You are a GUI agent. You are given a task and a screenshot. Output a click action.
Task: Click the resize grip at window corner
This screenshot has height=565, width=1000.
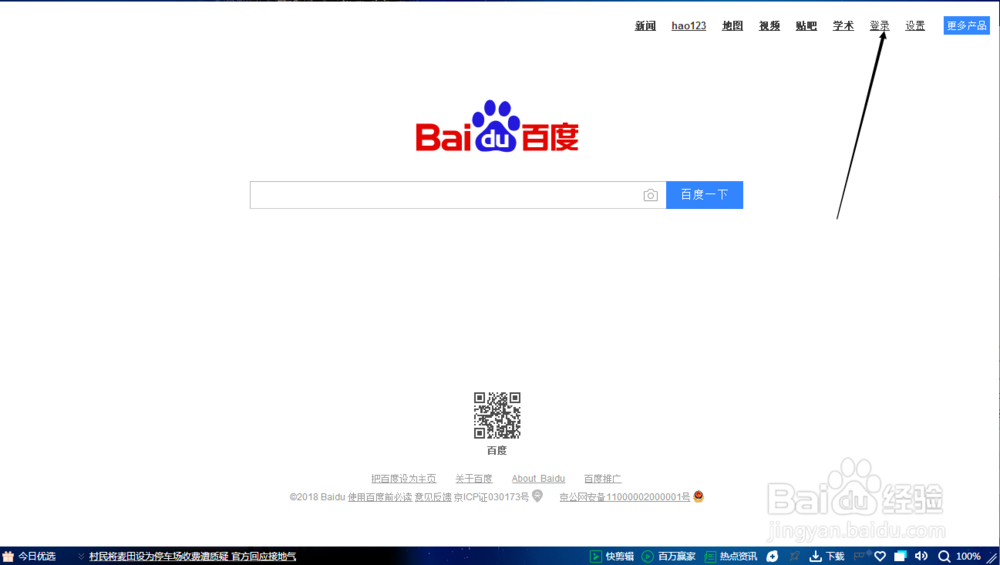pyautogui.click(x=992, y=558)
